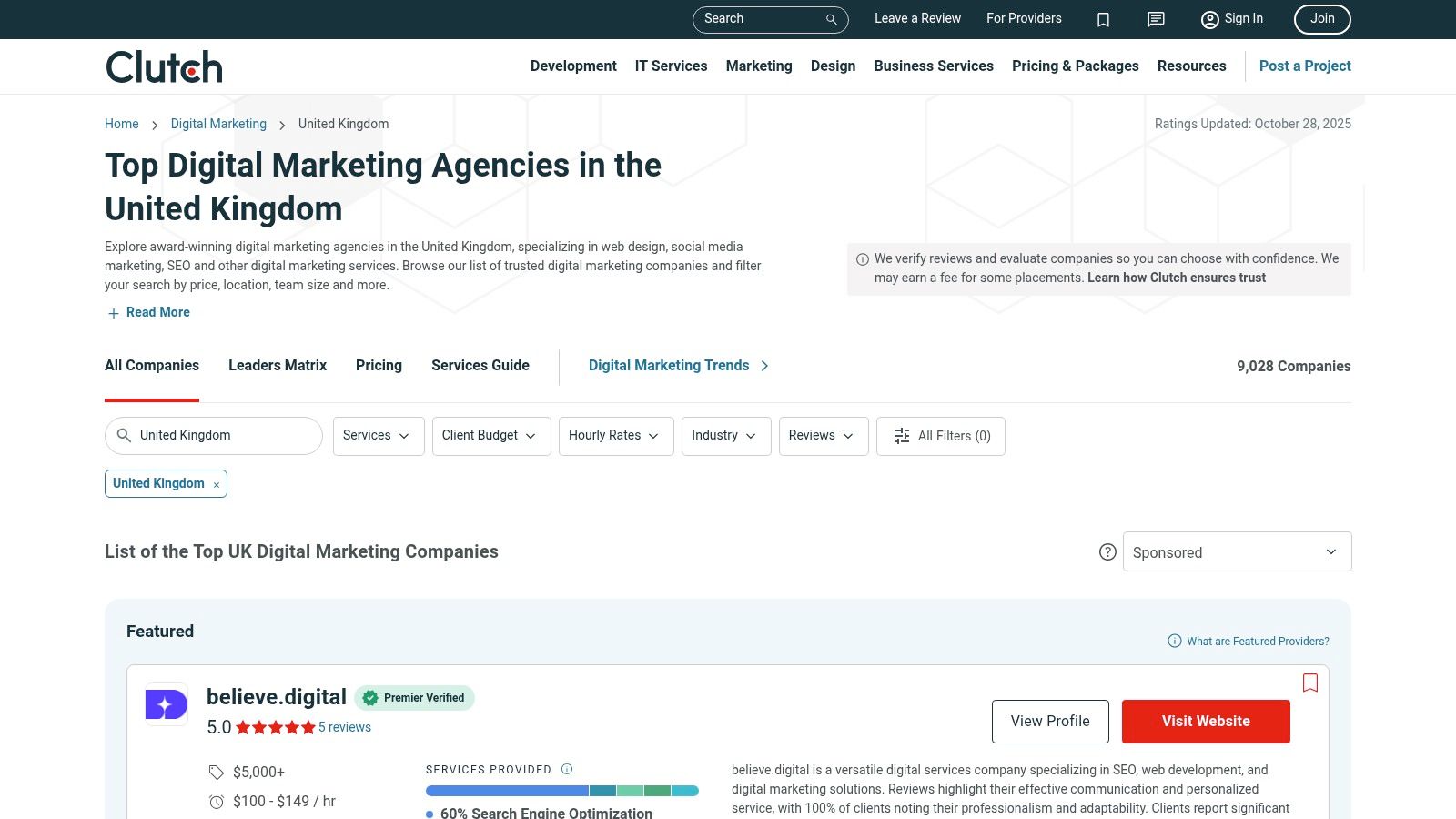This screenshot has width=1456, height=819.
Task: Open the messages chat icon
Action: coord(1156,19)
